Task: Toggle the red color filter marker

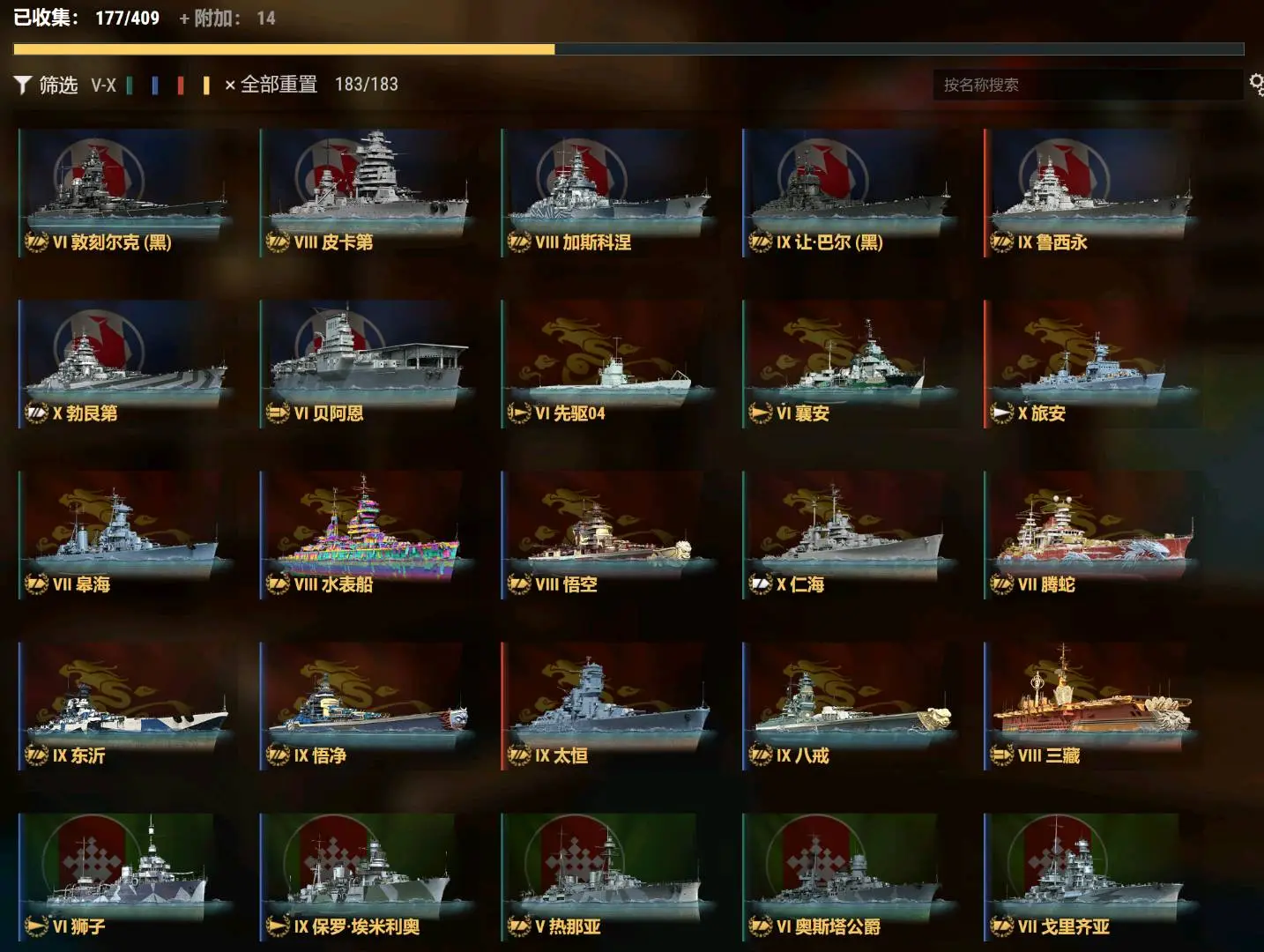Action: pos(181,85)
